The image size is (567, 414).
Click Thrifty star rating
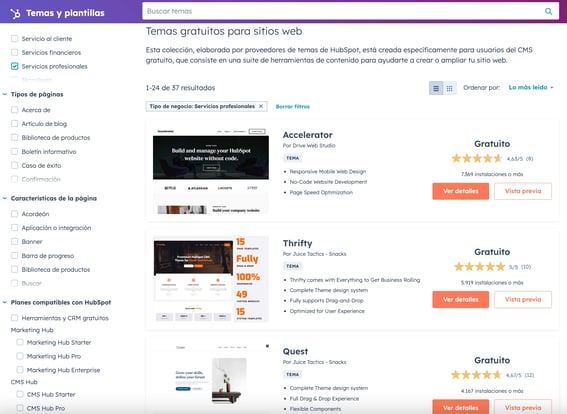pyautogui.click(x=479, y=267)
